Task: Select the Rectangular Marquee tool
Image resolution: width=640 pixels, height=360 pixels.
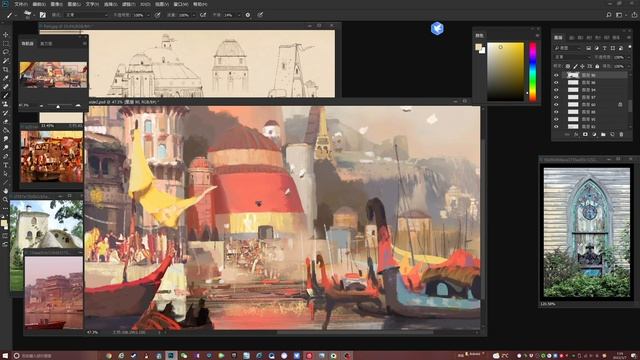Action: (x=6, y=43)
